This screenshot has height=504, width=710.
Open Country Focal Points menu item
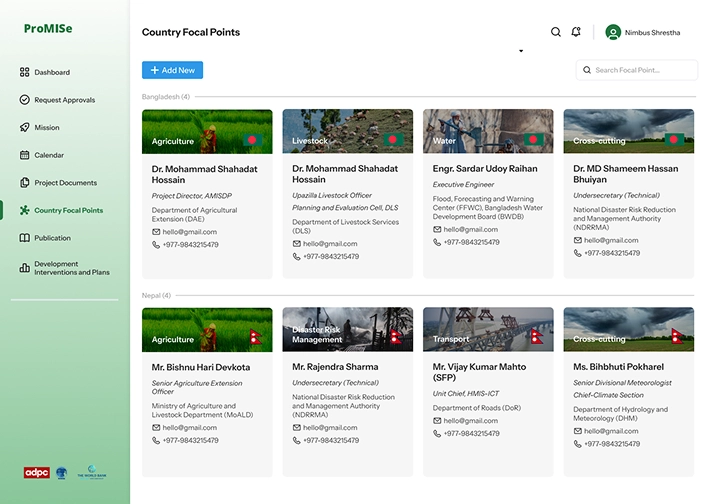[68, 211]
